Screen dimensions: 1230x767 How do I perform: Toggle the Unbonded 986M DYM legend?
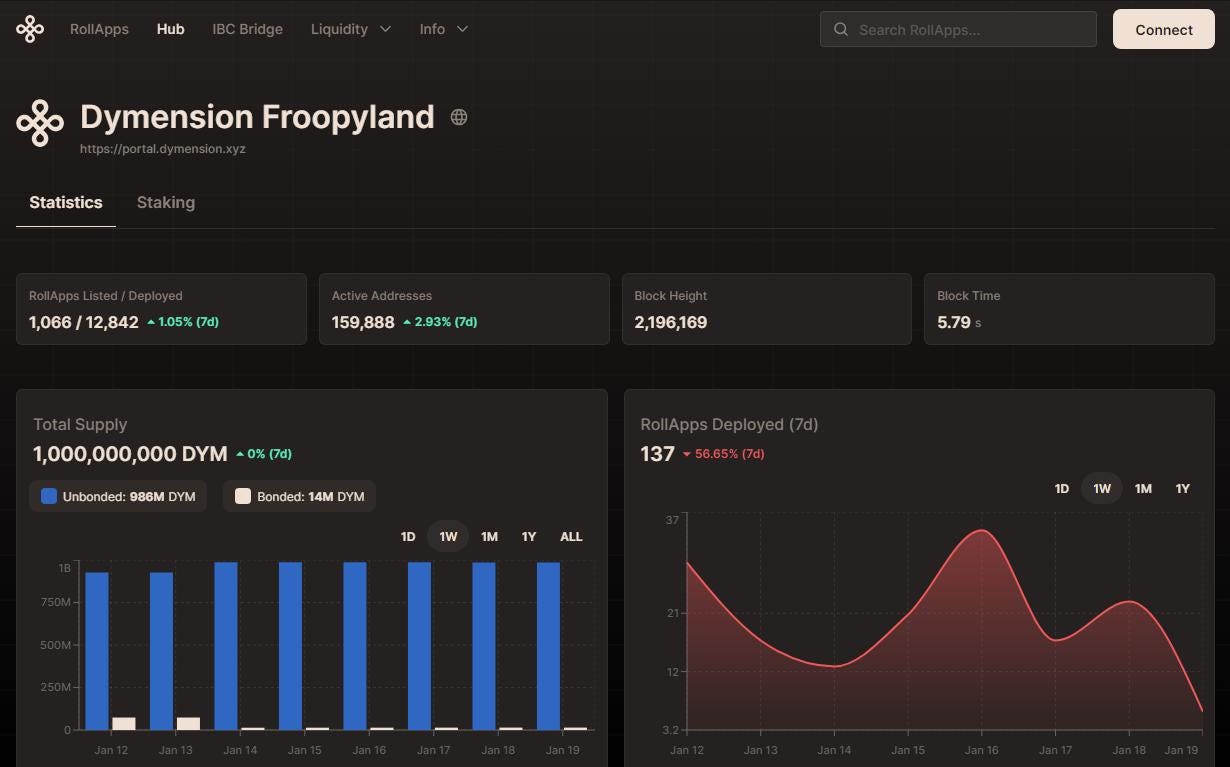coord(118,496)
